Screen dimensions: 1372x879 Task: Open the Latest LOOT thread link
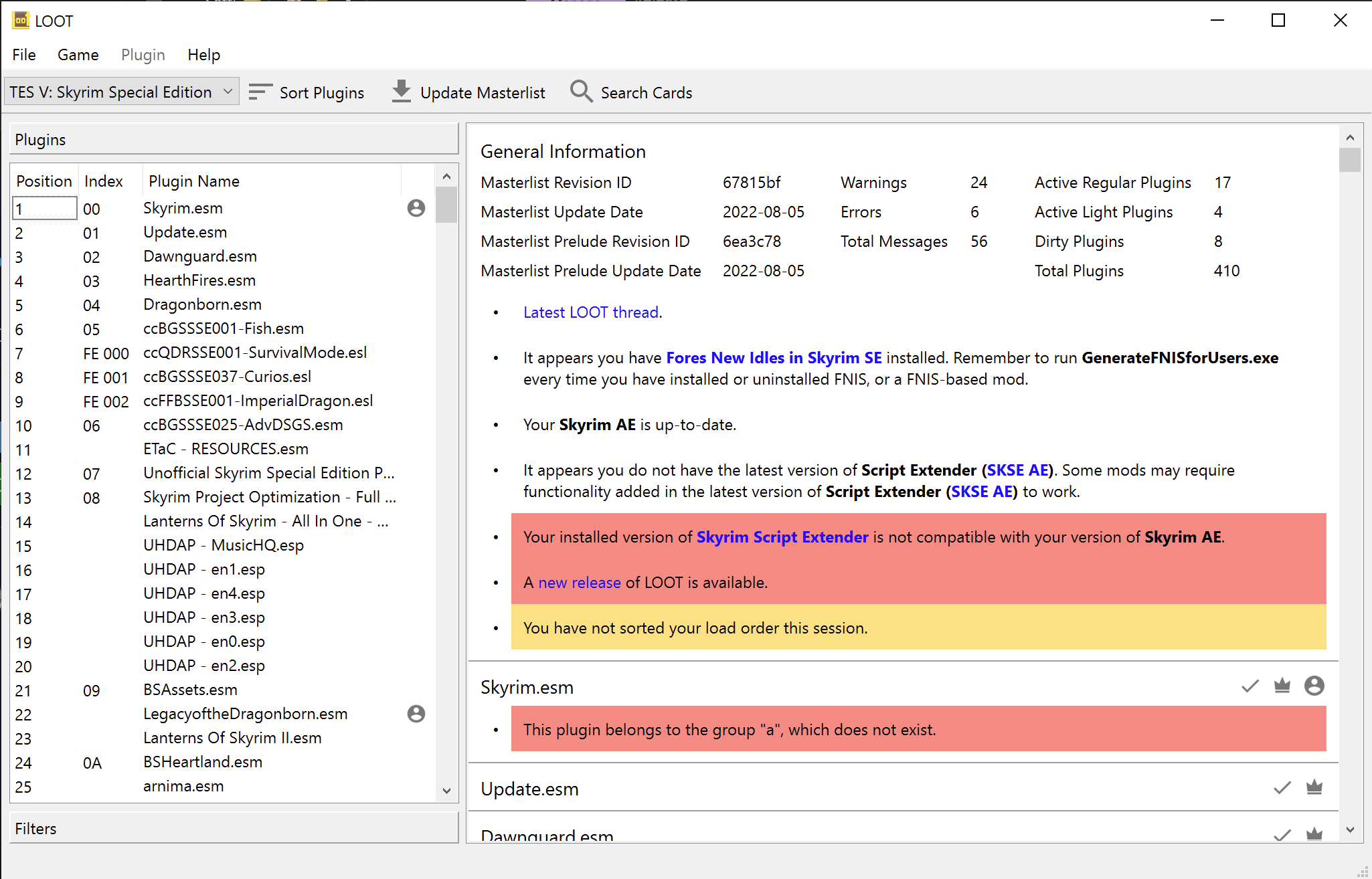click(x=591, y=312)
